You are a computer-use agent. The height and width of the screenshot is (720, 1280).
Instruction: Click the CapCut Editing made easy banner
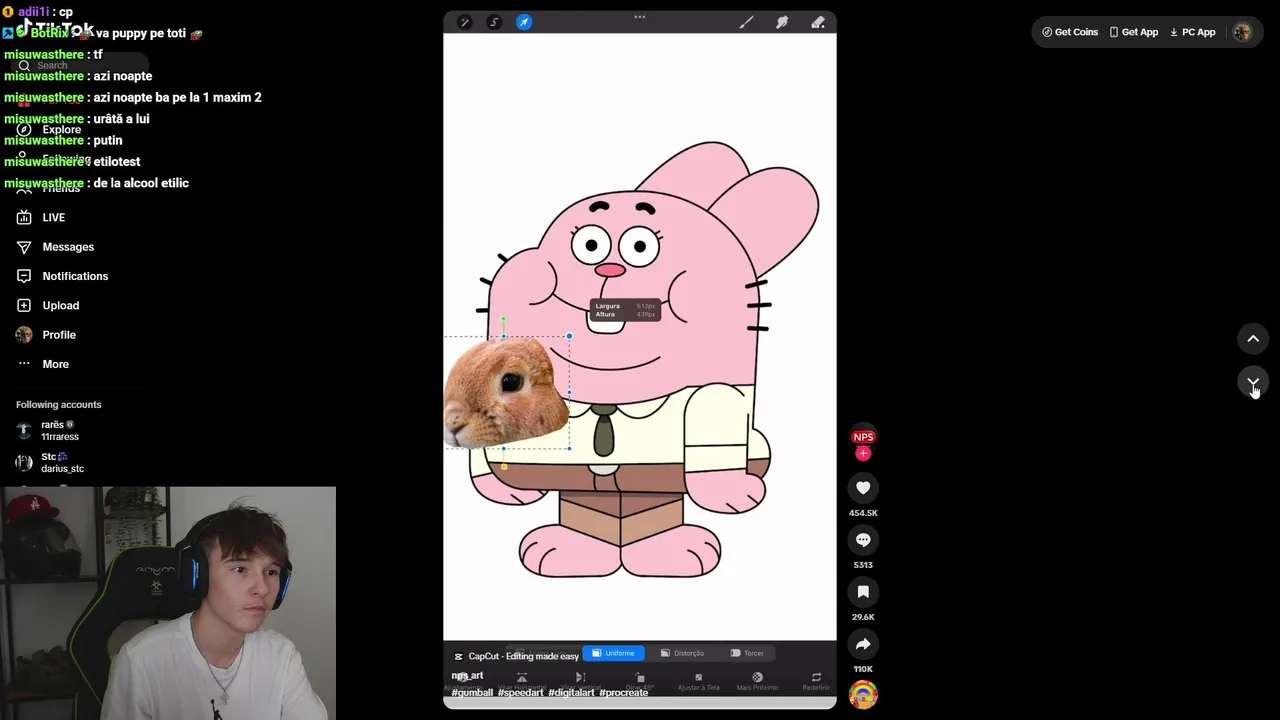[516, 656]
